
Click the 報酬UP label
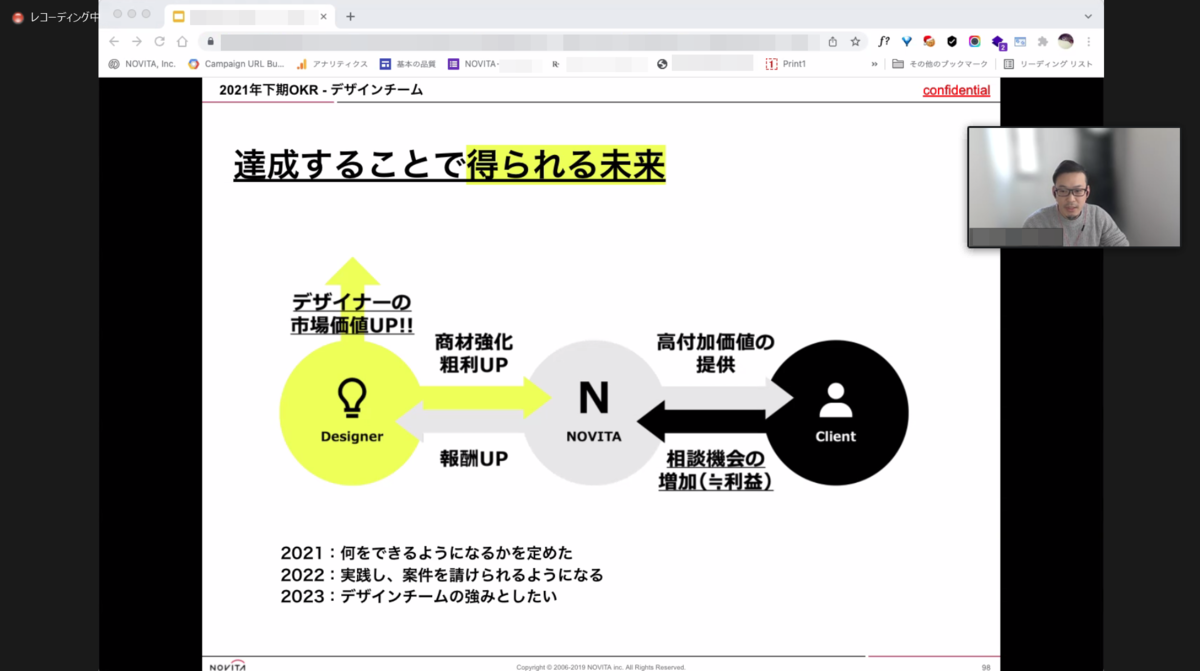click(474, 459)
